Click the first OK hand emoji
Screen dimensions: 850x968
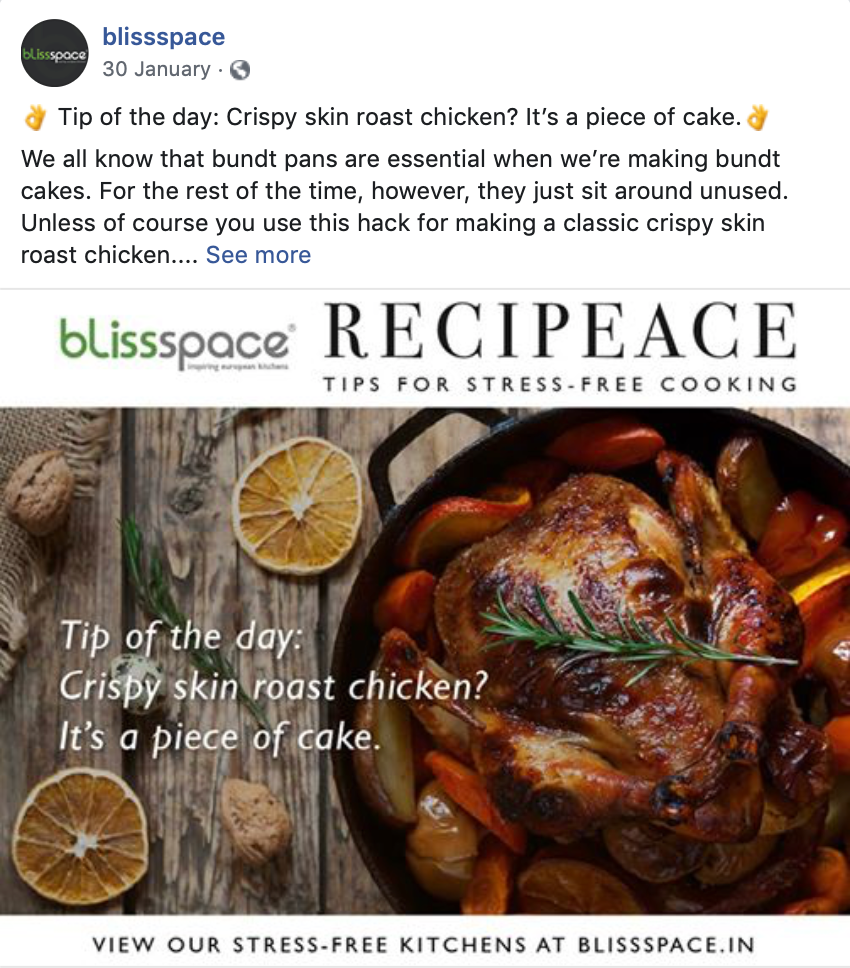[x=35, y=117]
